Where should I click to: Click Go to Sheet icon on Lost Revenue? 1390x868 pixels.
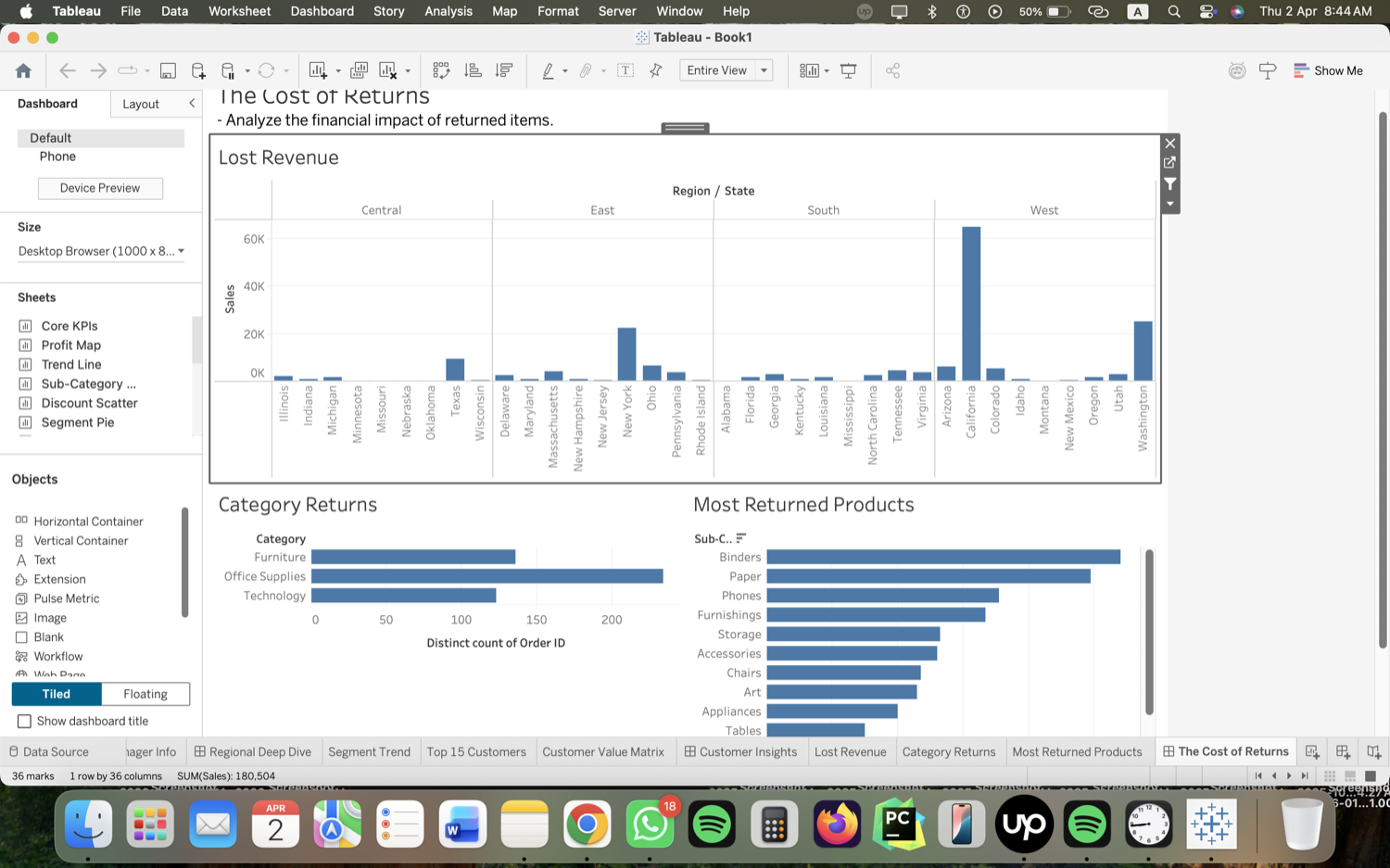[1170, 163]
